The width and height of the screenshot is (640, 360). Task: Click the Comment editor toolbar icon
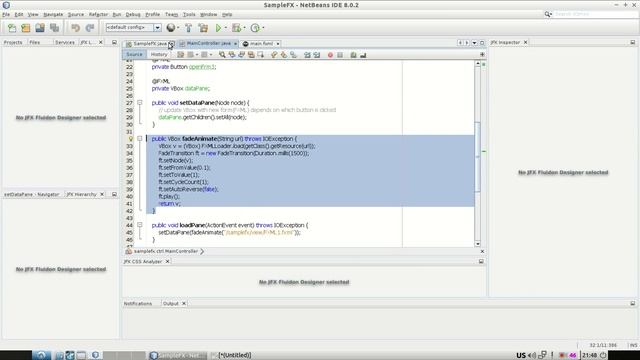[x=353, y=55]
